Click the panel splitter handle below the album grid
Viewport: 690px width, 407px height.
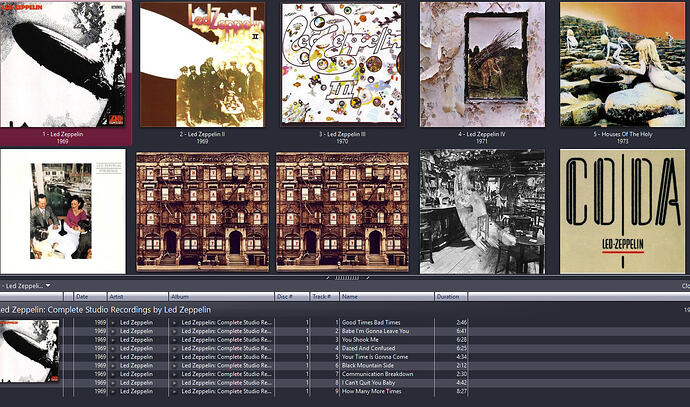pyautogui.click(x=347, y=278)
